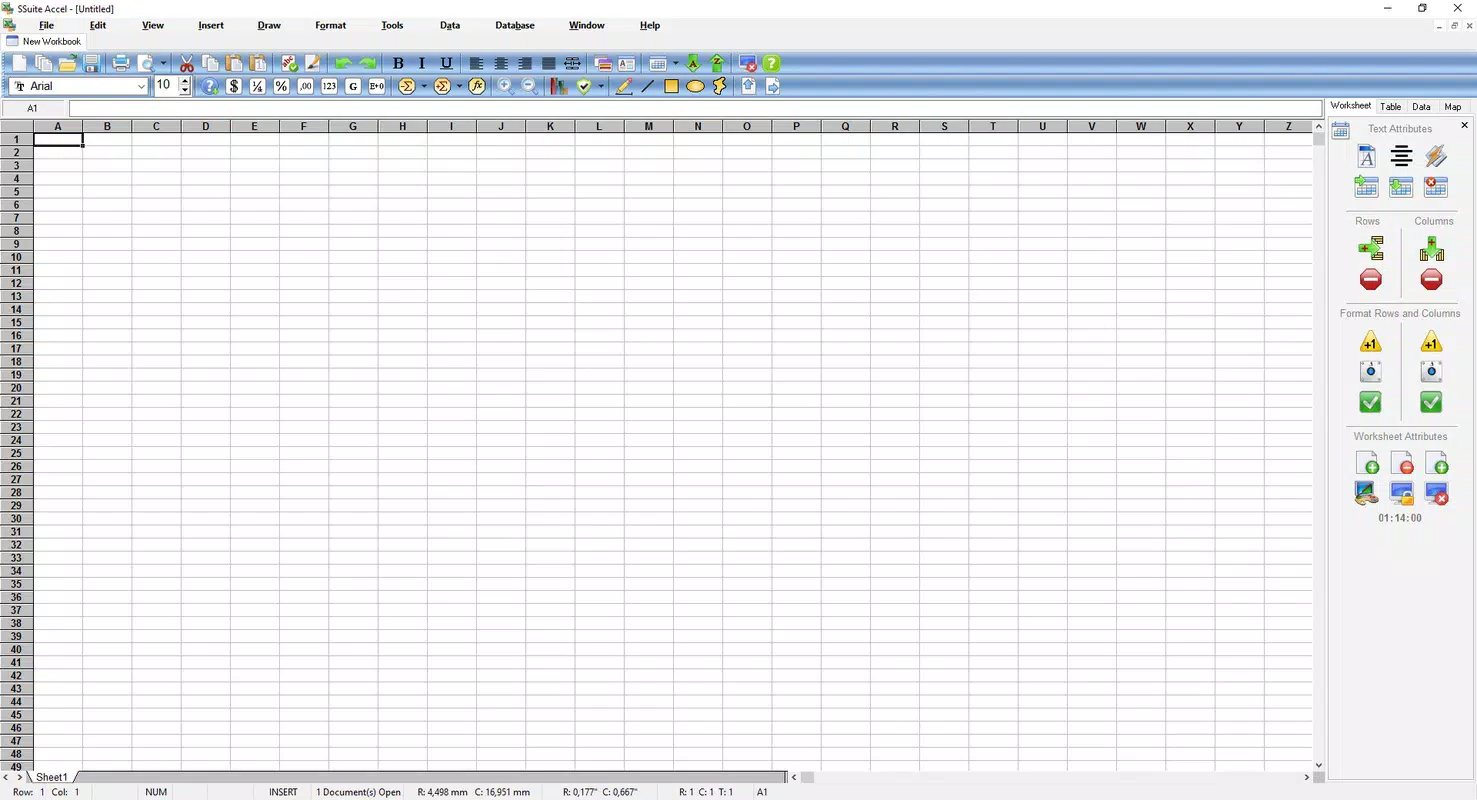
Task: Toggle bold formatting
Action: tap(398, 63)
